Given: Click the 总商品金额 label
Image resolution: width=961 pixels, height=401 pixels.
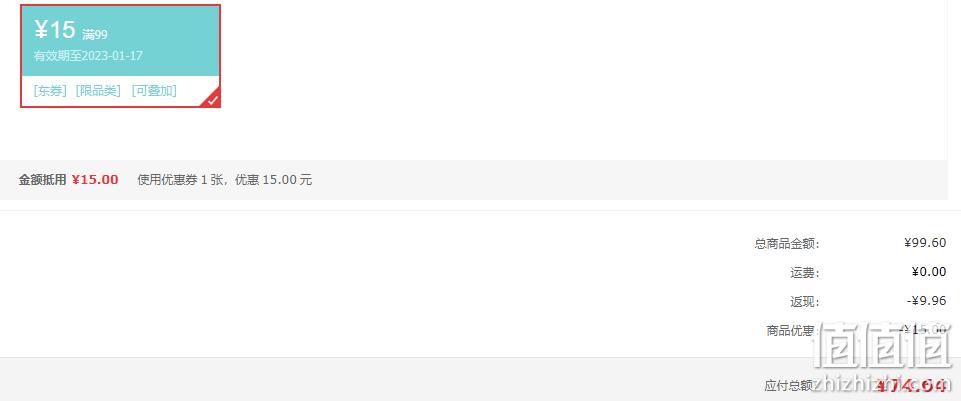Looking at the screenshot, I should coord(787,243).
